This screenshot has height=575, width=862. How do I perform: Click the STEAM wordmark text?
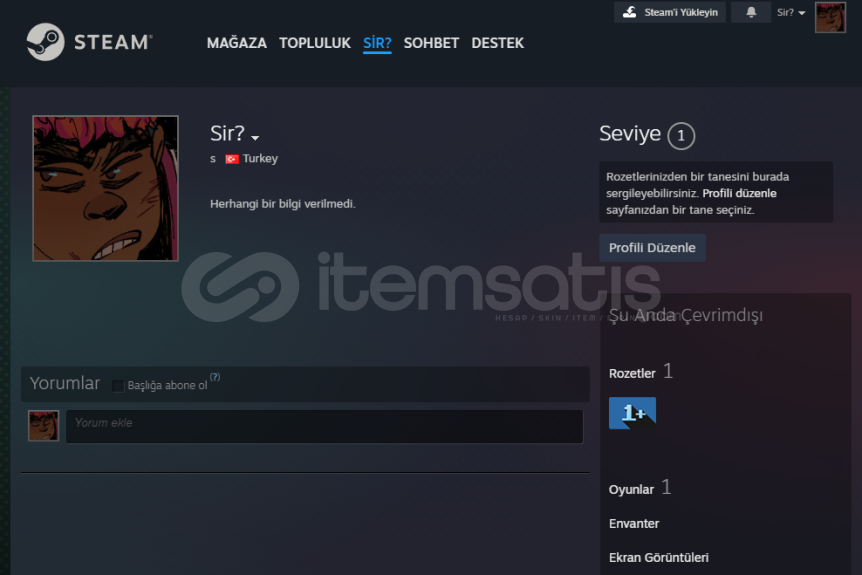(x=113, y=42)
